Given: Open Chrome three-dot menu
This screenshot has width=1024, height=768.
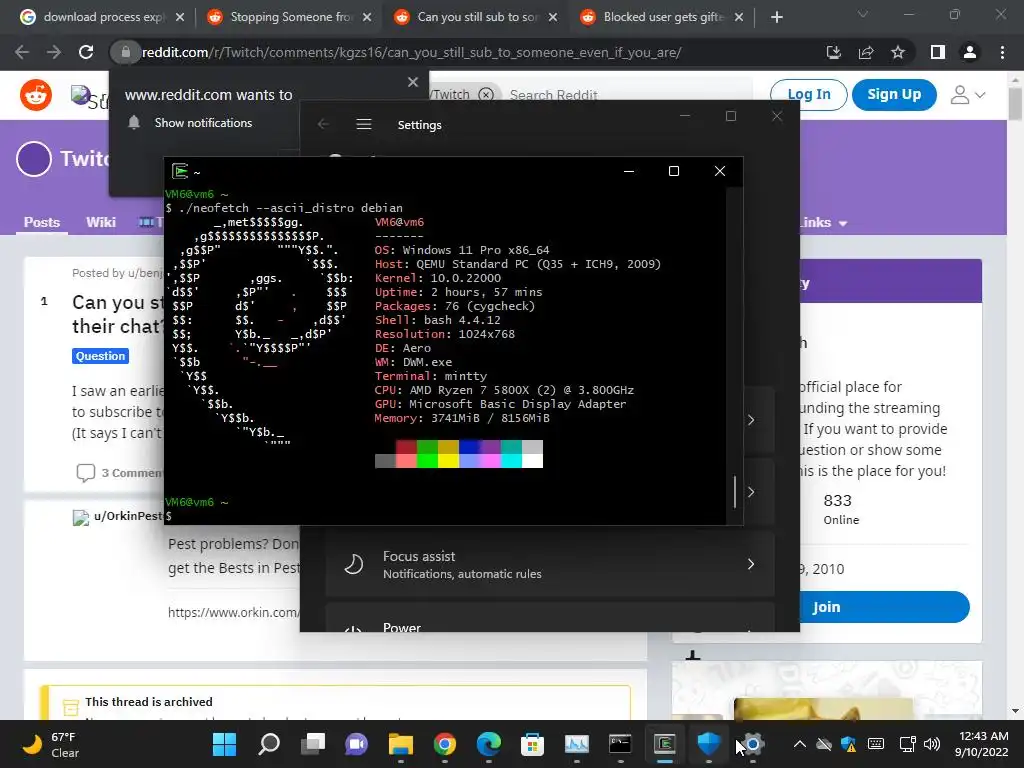Looking at the screenshot, I should 1002,52.
